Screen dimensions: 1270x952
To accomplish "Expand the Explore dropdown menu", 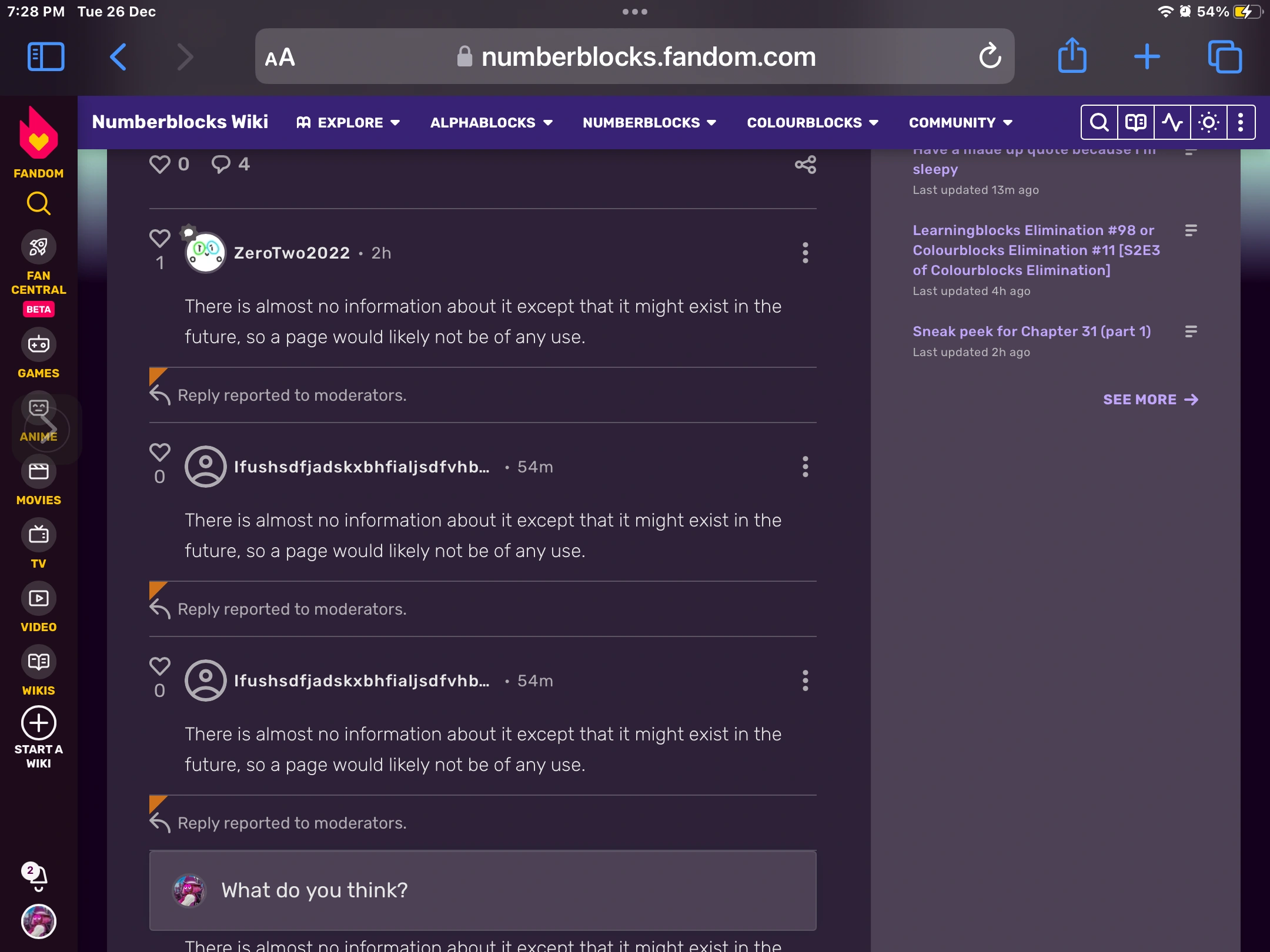I will pos(349,122).
